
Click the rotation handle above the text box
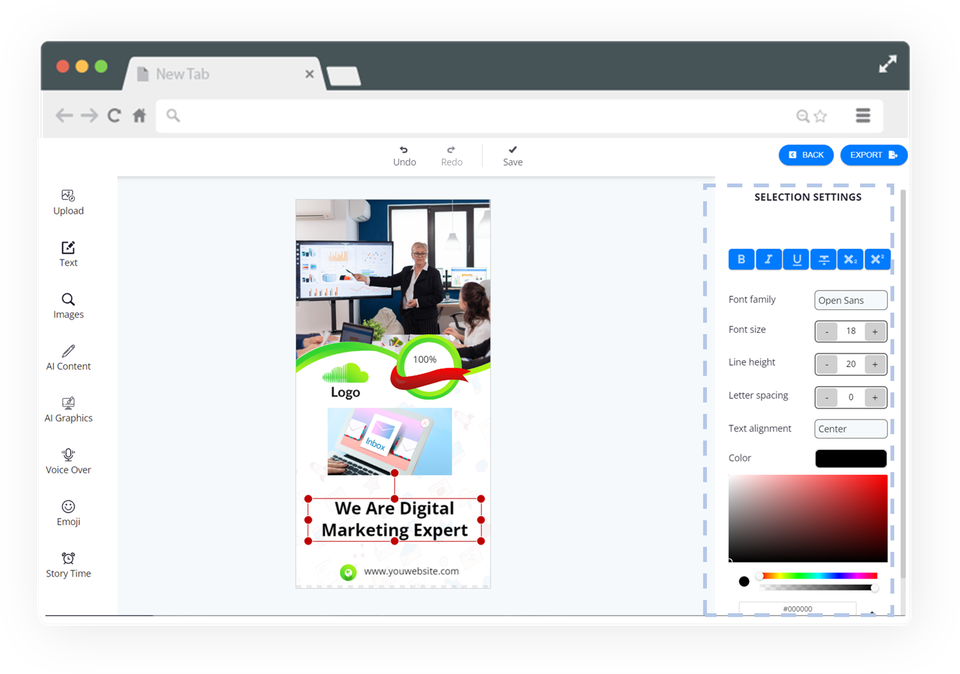394,473
